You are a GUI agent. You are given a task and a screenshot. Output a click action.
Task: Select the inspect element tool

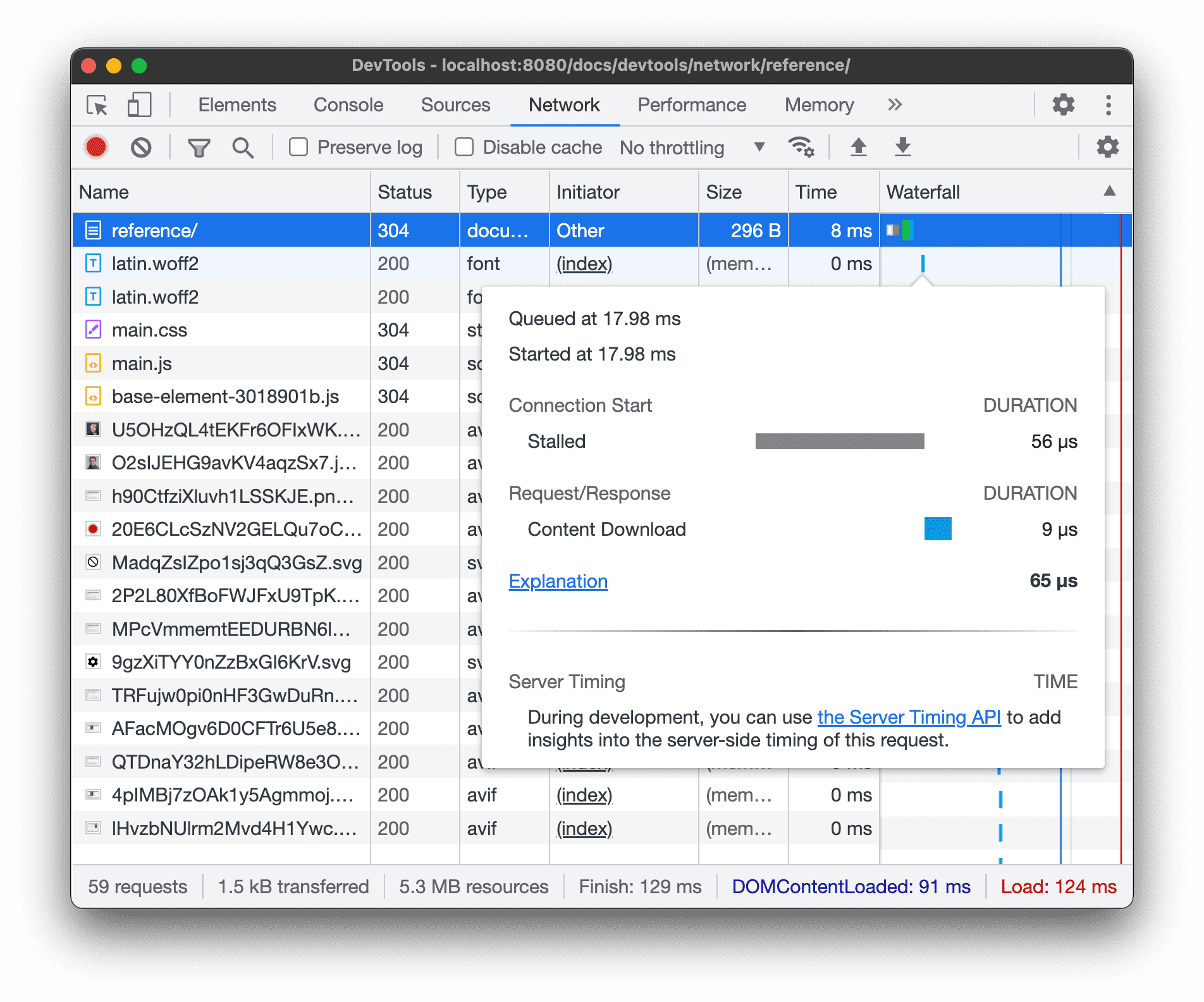(95, 105)
